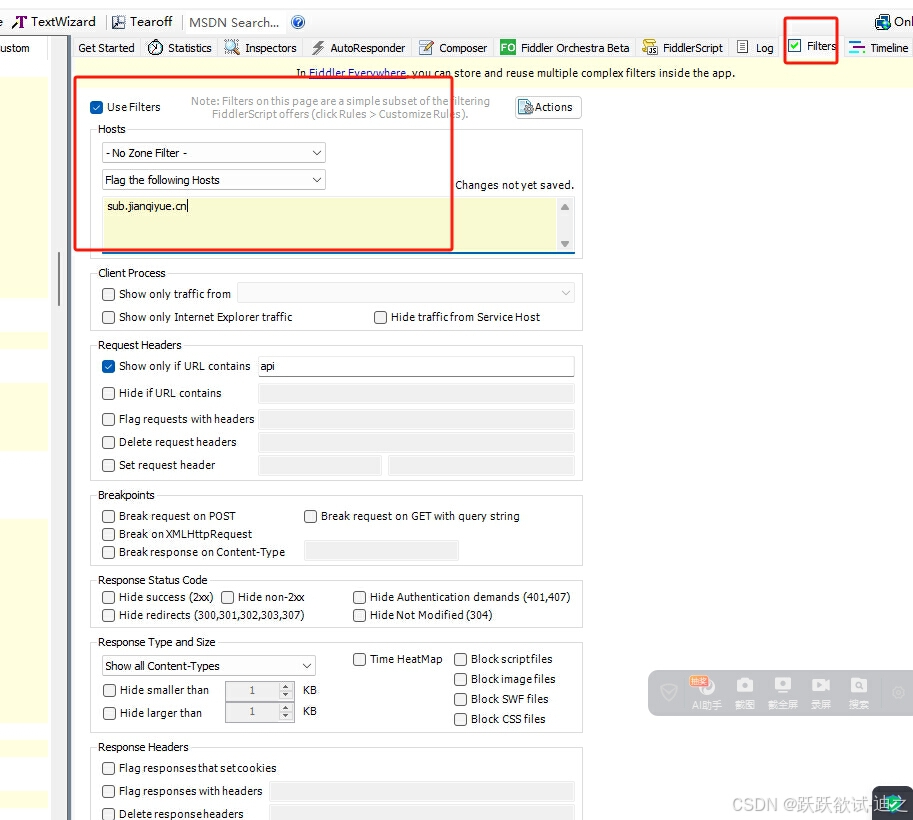
Task: Check Delete response headers
Action: [108, 814]
